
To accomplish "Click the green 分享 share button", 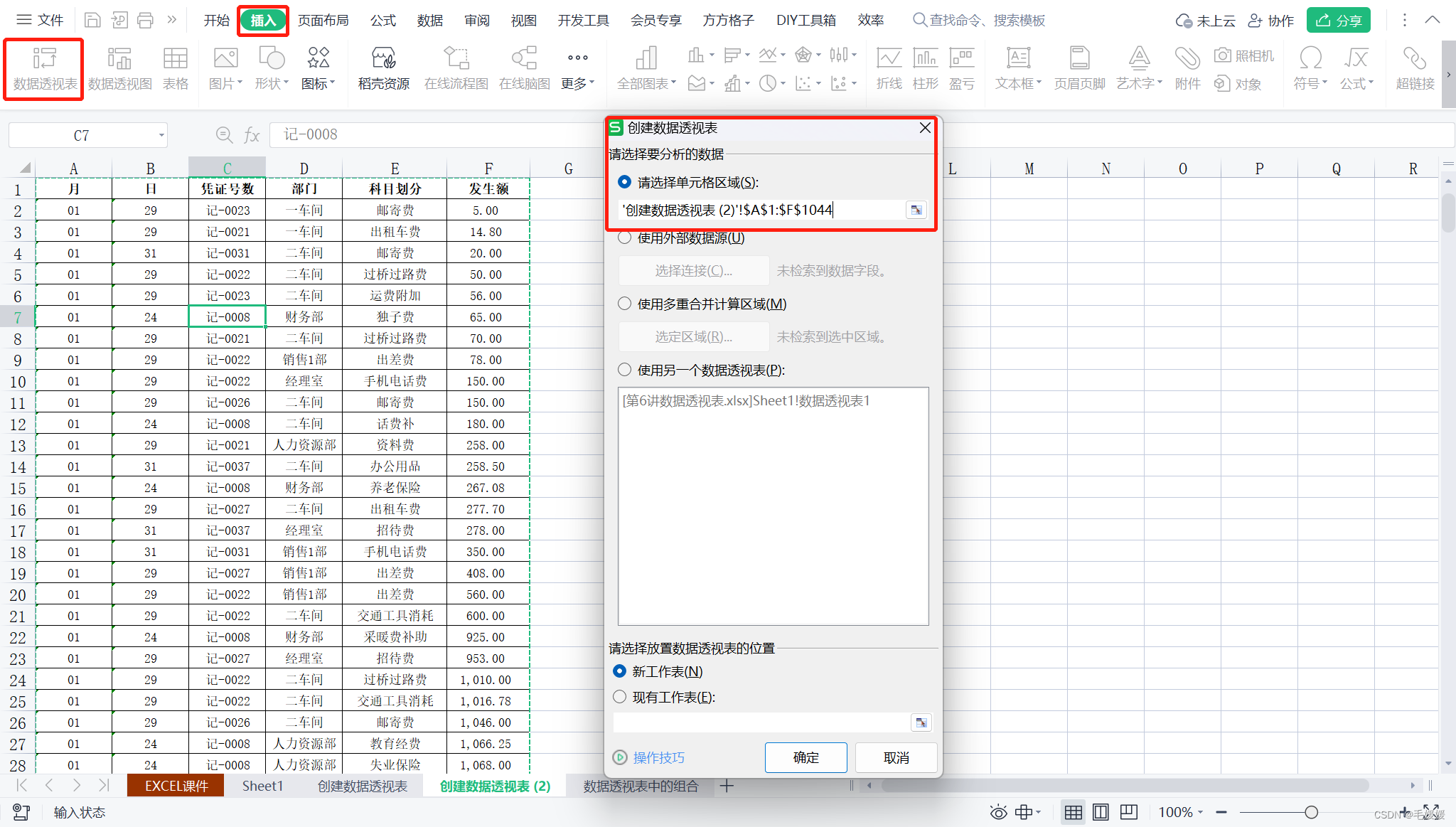I will coord(1338,20).
